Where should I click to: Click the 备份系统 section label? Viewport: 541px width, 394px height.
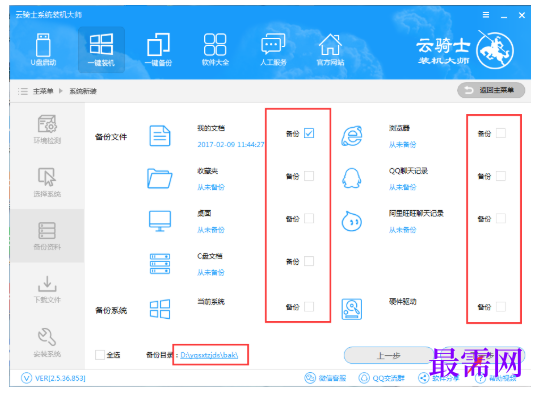pyautogui.click(x=111, y=311)
